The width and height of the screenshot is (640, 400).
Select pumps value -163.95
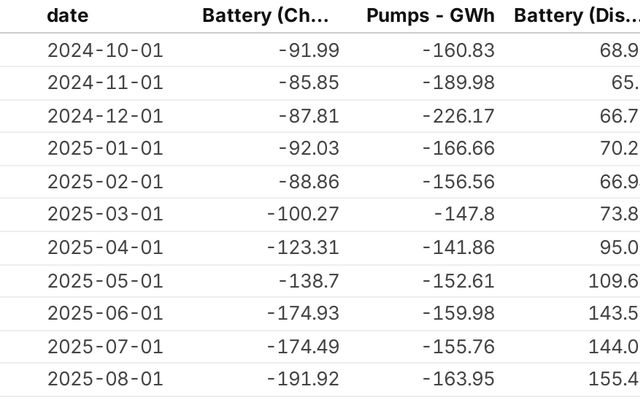point(458,379)
